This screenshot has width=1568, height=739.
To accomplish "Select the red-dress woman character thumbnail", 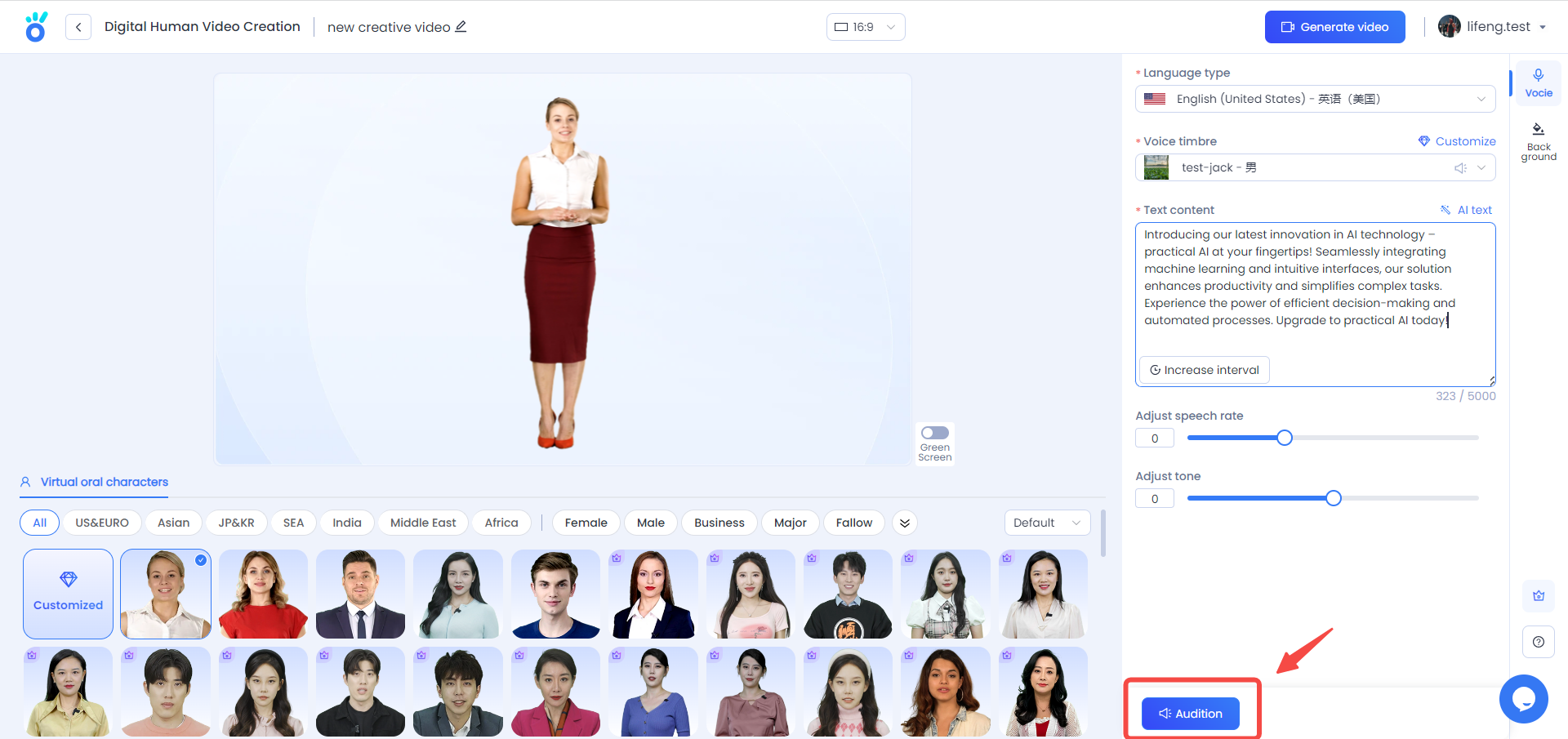I will [263, 594].
